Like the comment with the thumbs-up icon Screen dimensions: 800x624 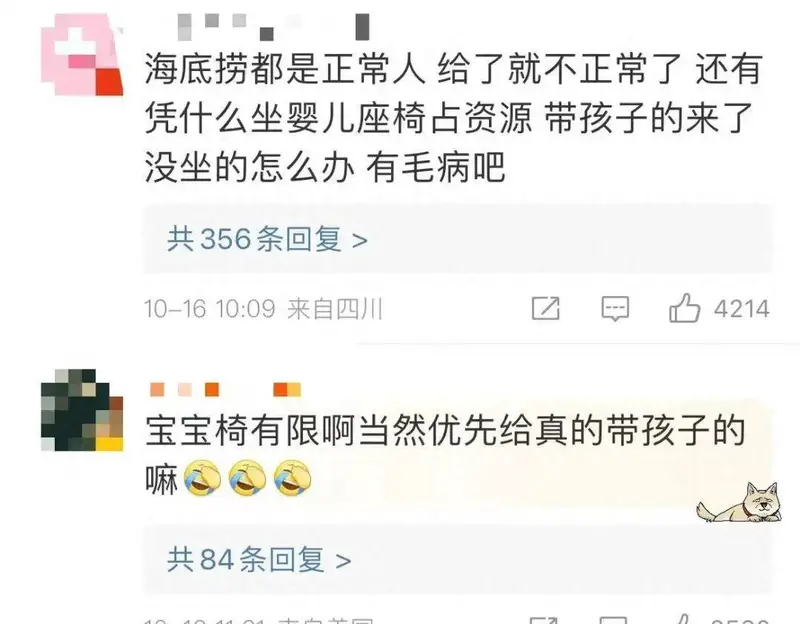(x=684, y=308)
